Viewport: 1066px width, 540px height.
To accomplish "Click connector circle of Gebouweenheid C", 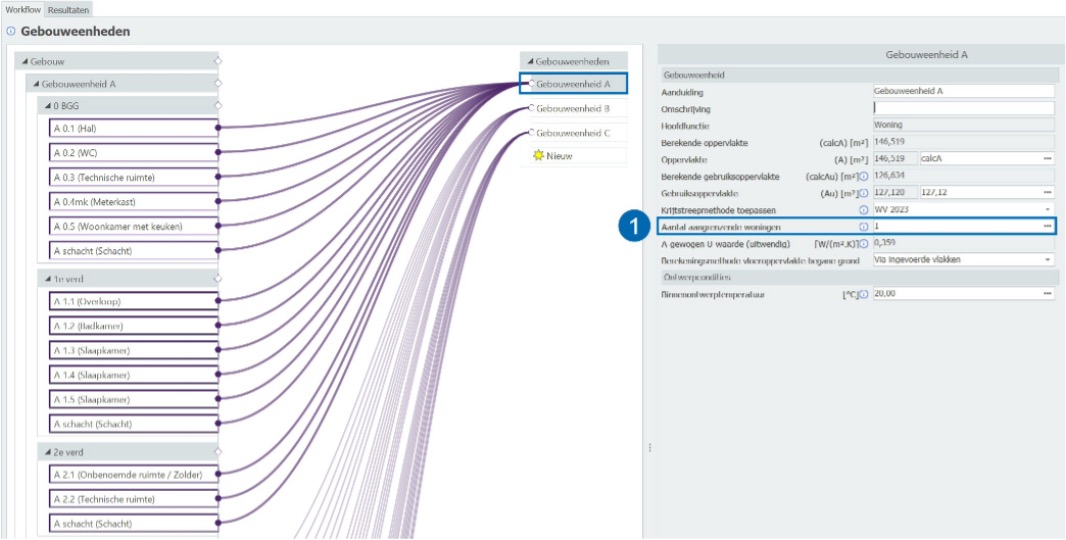I will pyautogui.click(x=531, y=133).
